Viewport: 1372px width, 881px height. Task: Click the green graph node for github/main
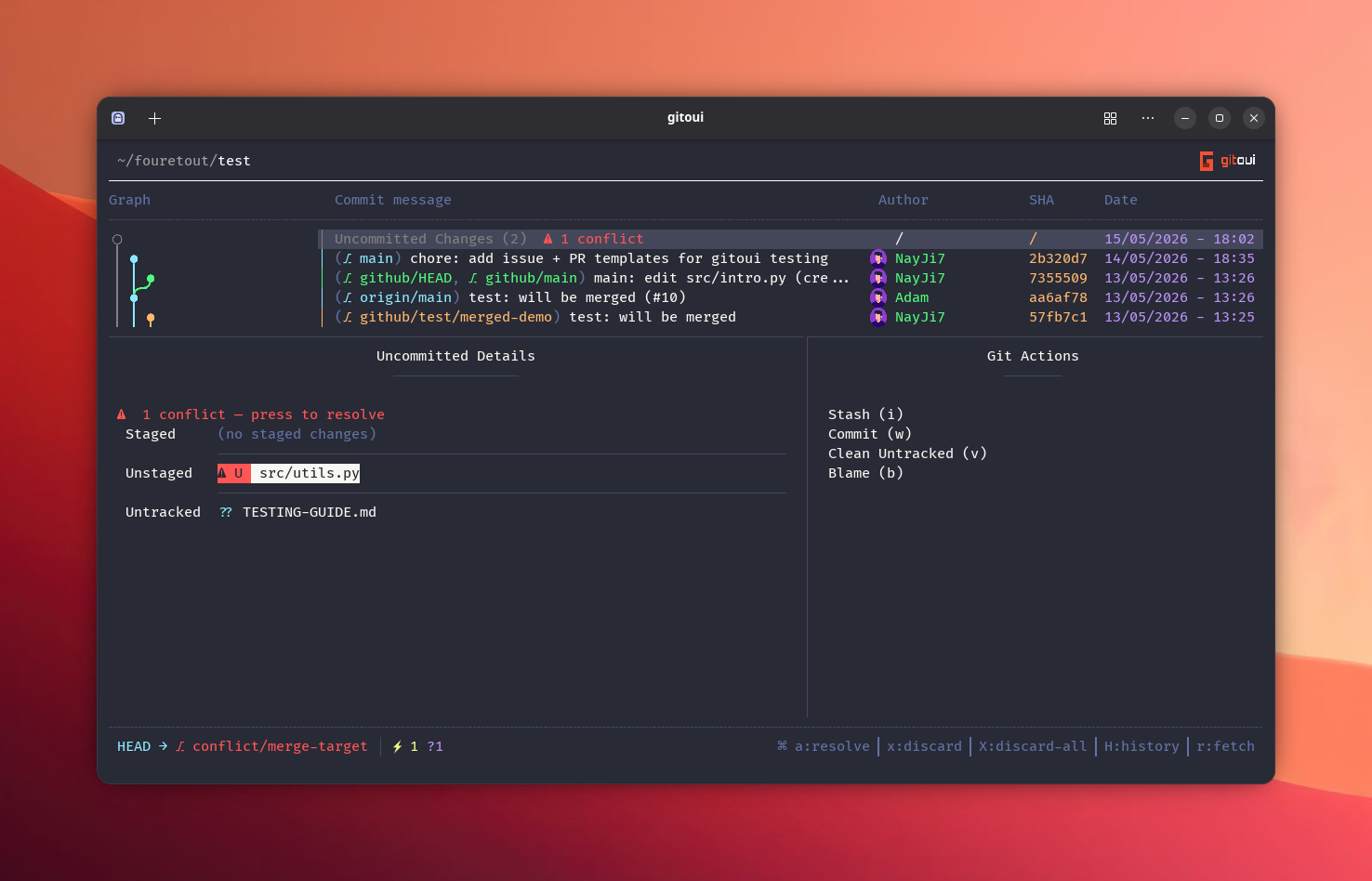coord(151,279)
